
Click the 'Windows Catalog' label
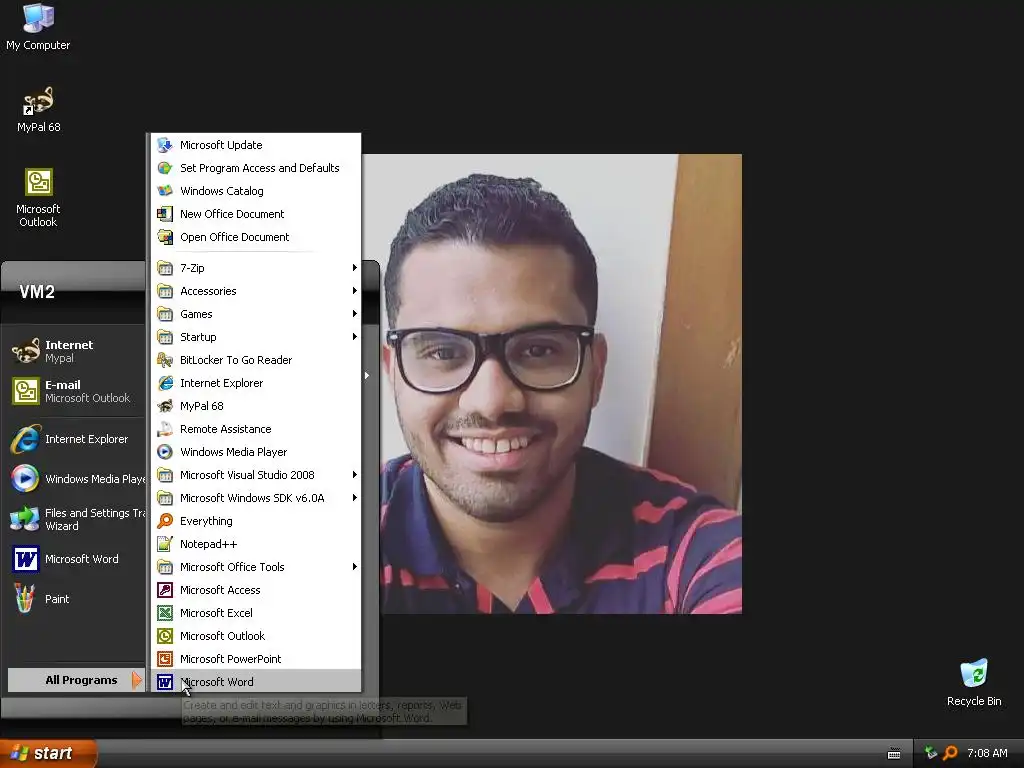click(221, 191)
